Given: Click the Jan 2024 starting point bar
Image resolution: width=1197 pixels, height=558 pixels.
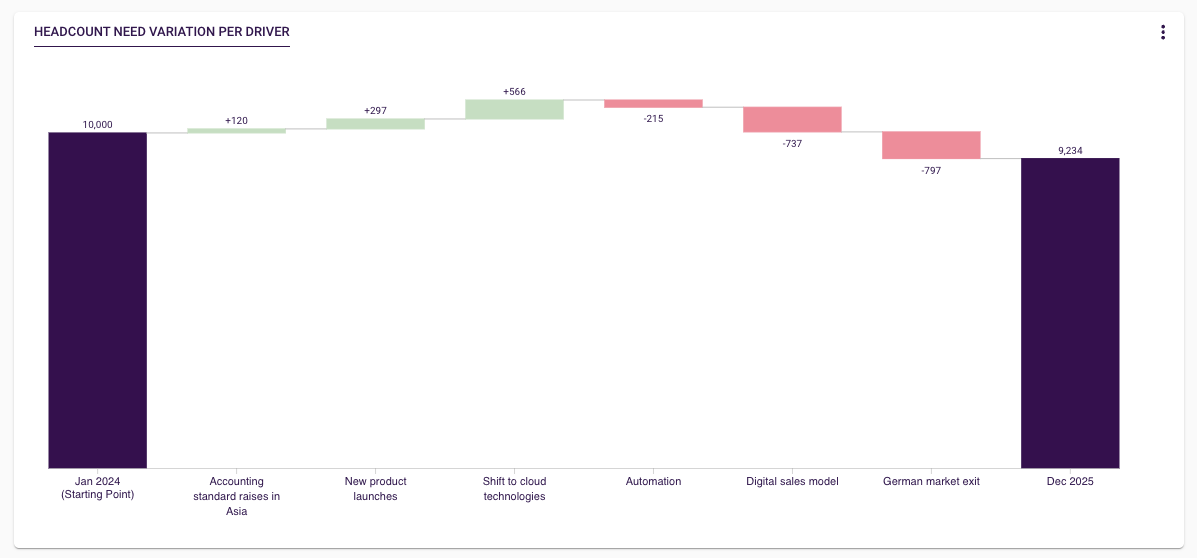Looking at the screenshot, I should click(x=98, y=300).
